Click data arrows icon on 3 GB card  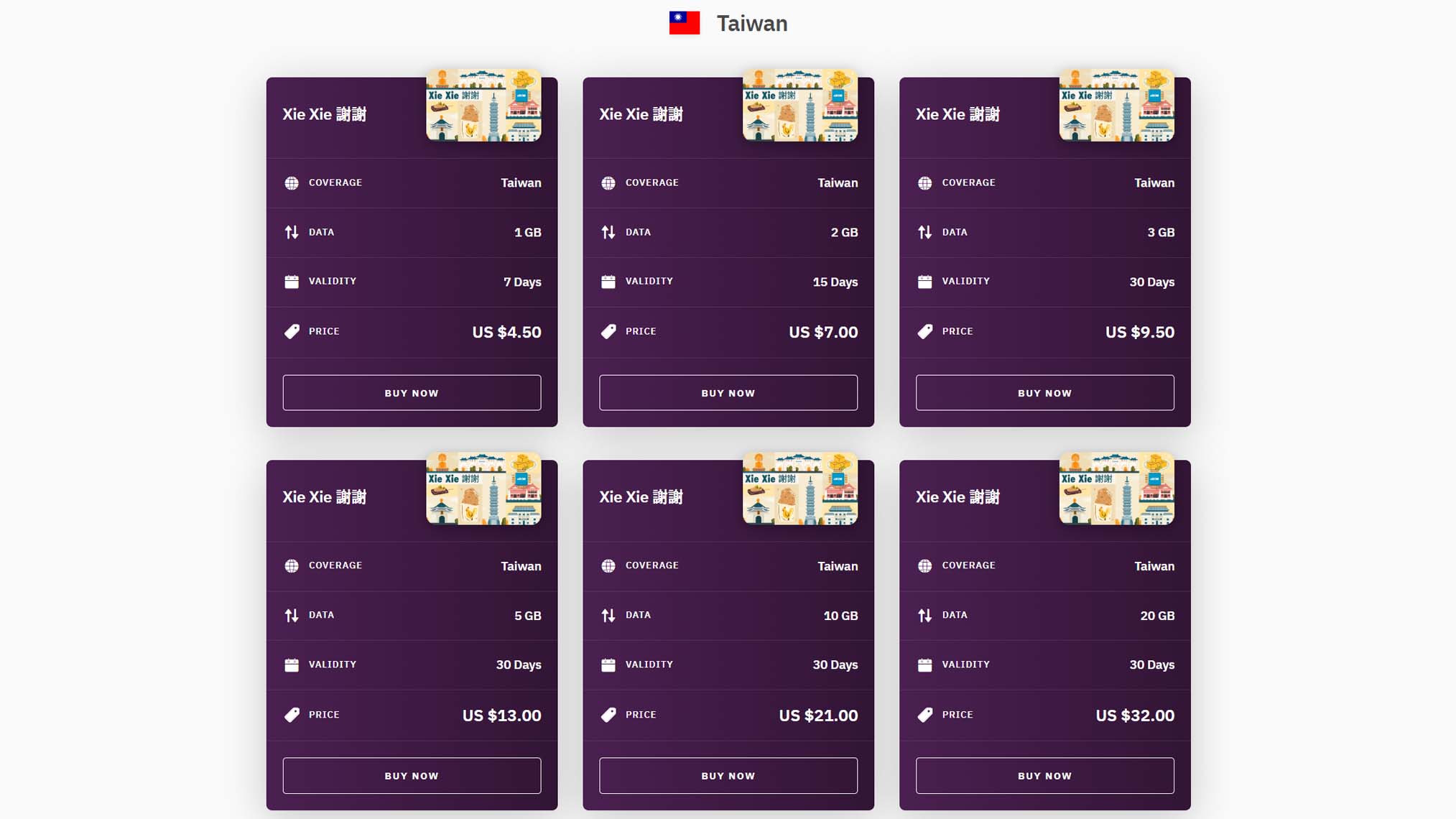pos(925,232)
